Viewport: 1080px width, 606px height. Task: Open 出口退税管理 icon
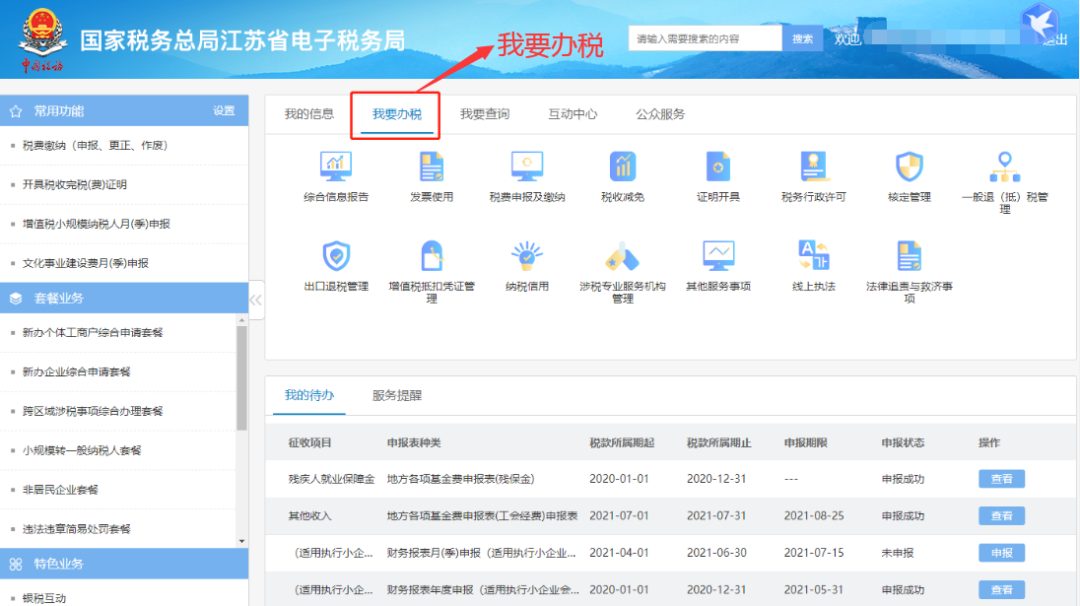[336, 256]
